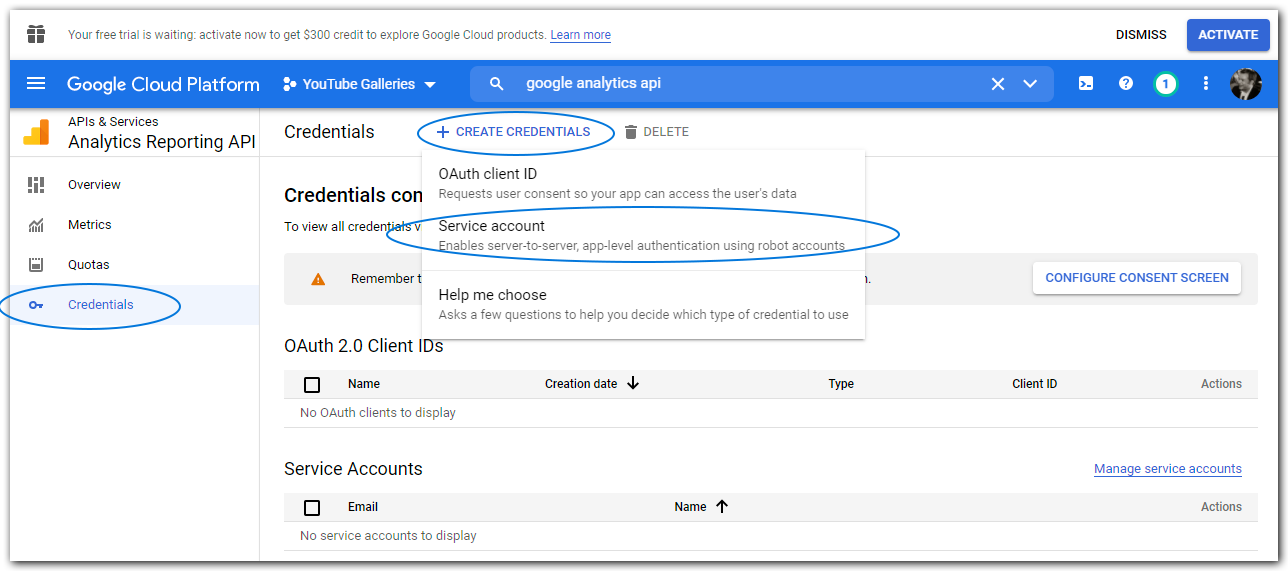1288x571 pixels.
Task: Click the orange warning triangle icon
Action: (318, 279)
